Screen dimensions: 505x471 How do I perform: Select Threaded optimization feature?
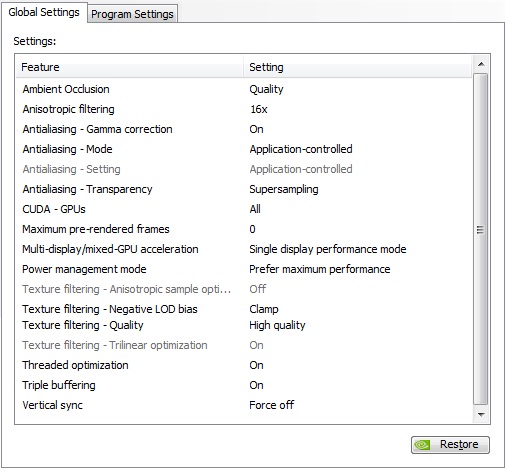tap(75, 365)
